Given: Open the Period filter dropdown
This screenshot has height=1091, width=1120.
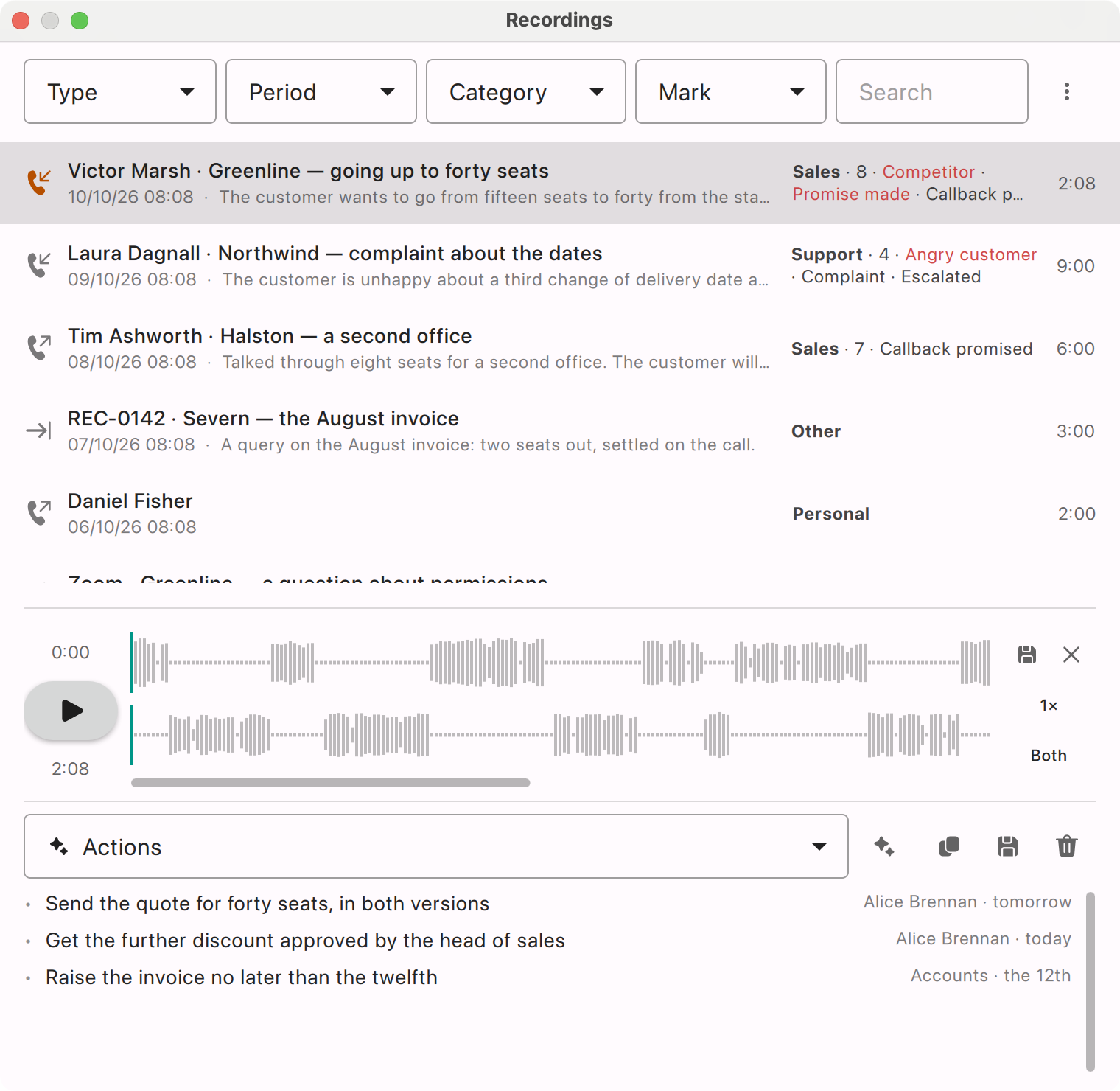Looking at the screenshot, I should [x=321, y=91].
